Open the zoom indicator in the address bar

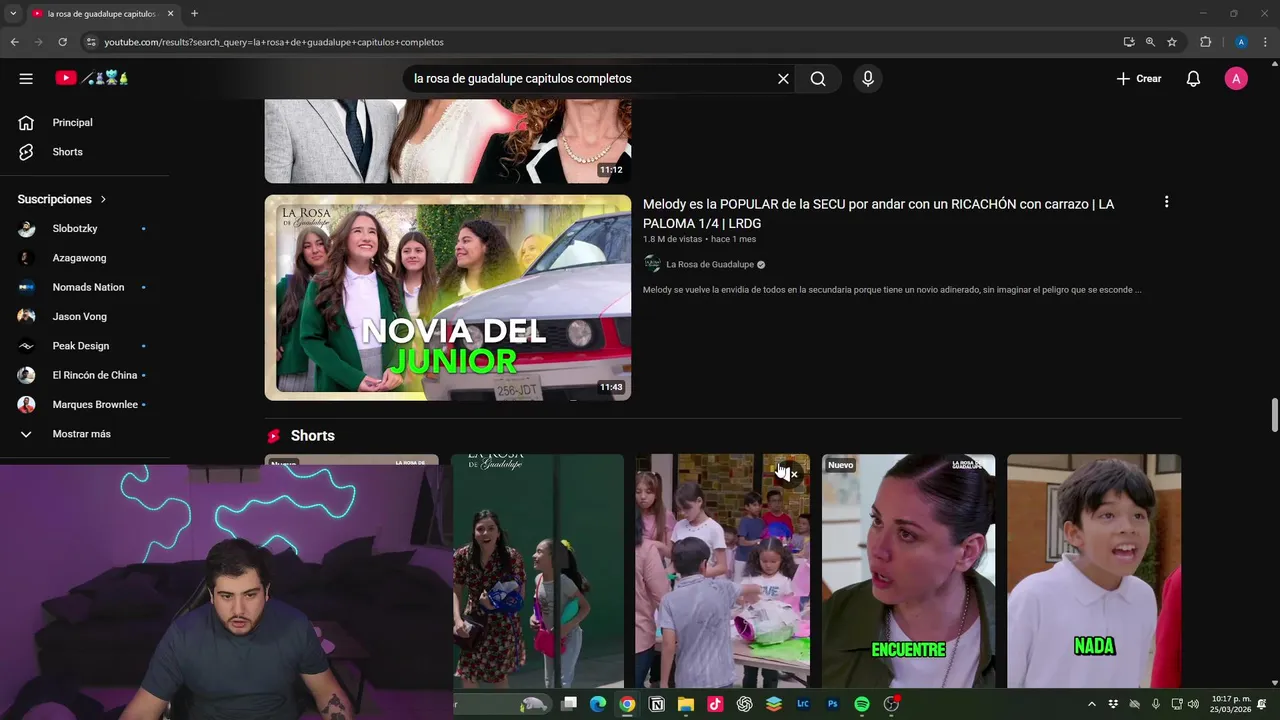point(1150,42)
